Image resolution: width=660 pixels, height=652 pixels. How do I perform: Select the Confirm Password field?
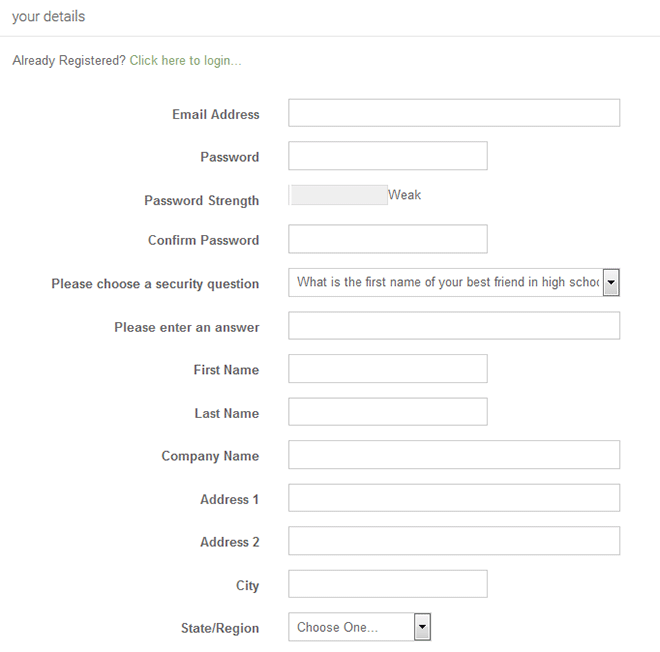click(x=387, y=239)
